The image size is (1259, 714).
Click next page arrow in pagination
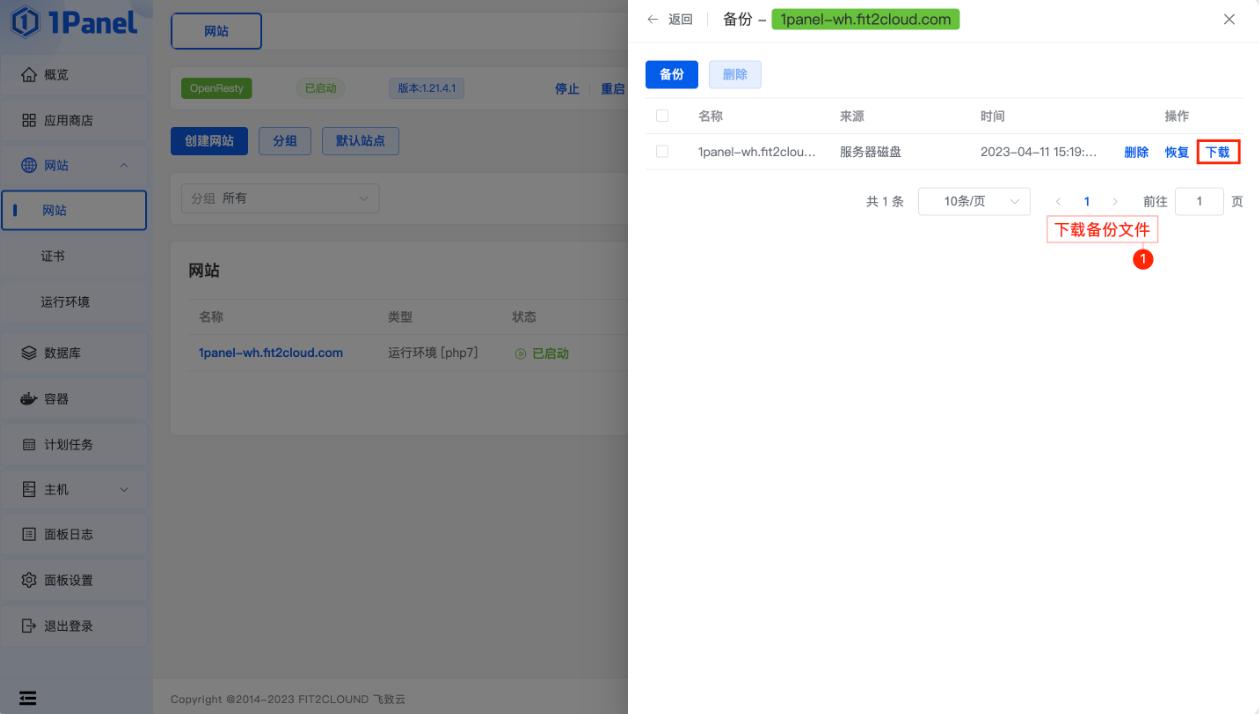point(1115,202)
